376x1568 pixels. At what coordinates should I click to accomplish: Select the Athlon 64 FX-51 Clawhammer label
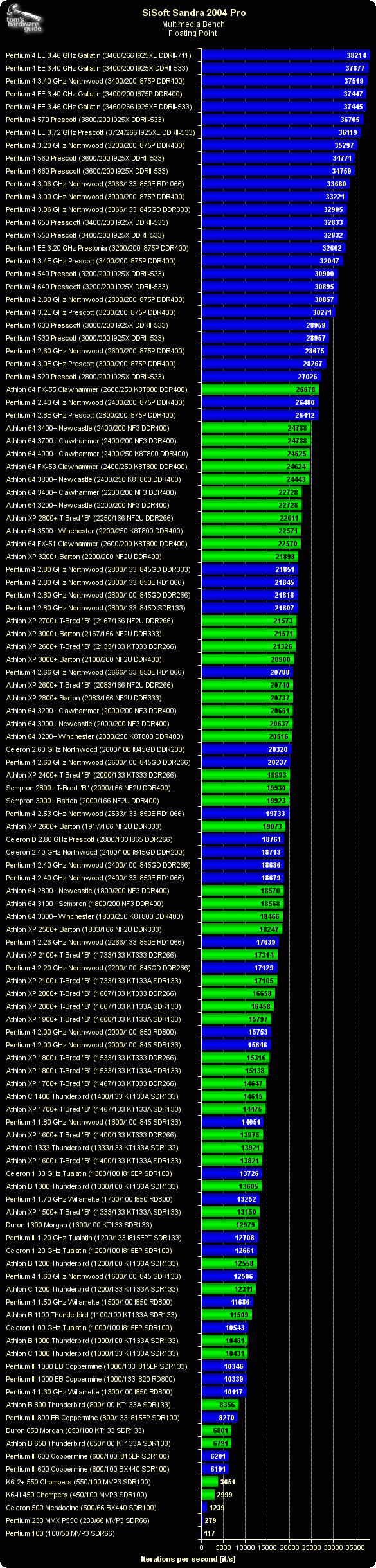pyautogui.click(x=97, y=544)
